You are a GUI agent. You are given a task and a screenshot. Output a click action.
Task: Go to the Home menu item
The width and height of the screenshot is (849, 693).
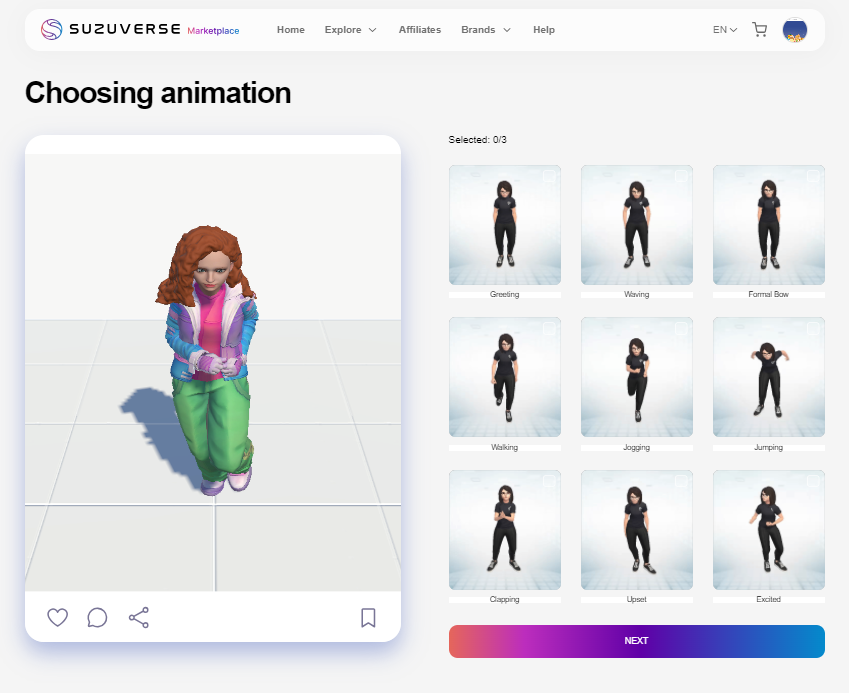coord(290,29)
